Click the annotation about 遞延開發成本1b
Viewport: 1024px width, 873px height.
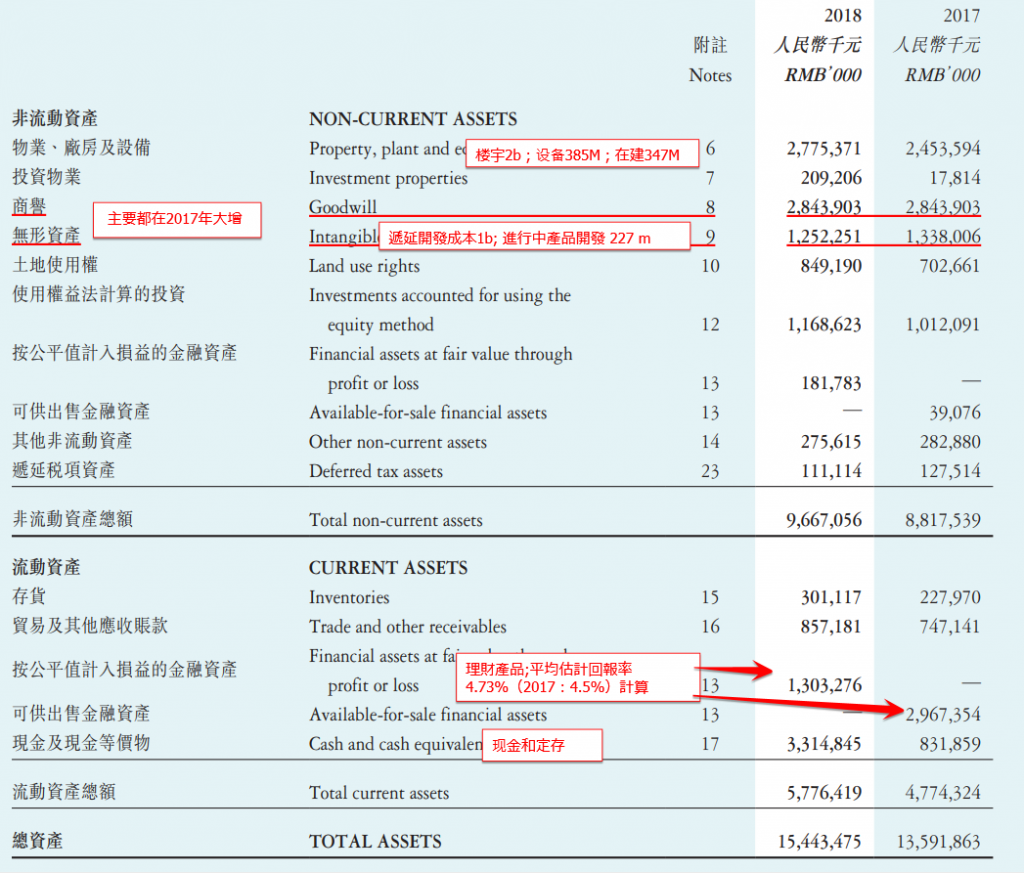[535, 236]
